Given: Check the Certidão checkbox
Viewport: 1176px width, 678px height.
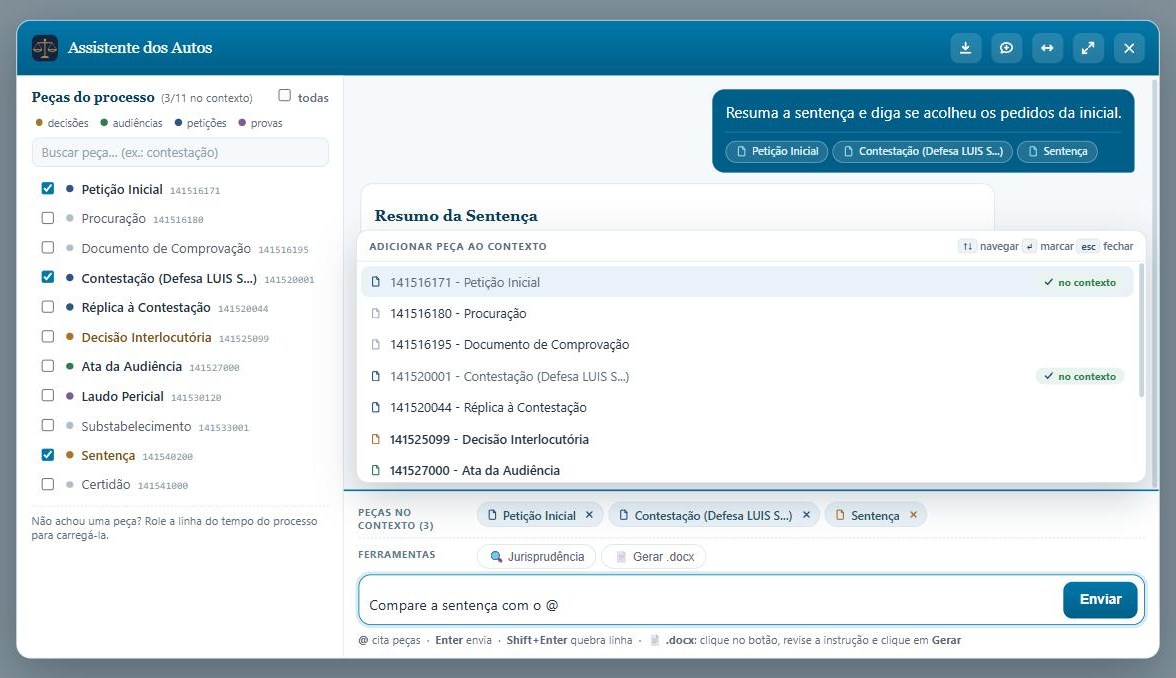Looking at the screenshot, I should pyautogui.click(x=48, y=484).
